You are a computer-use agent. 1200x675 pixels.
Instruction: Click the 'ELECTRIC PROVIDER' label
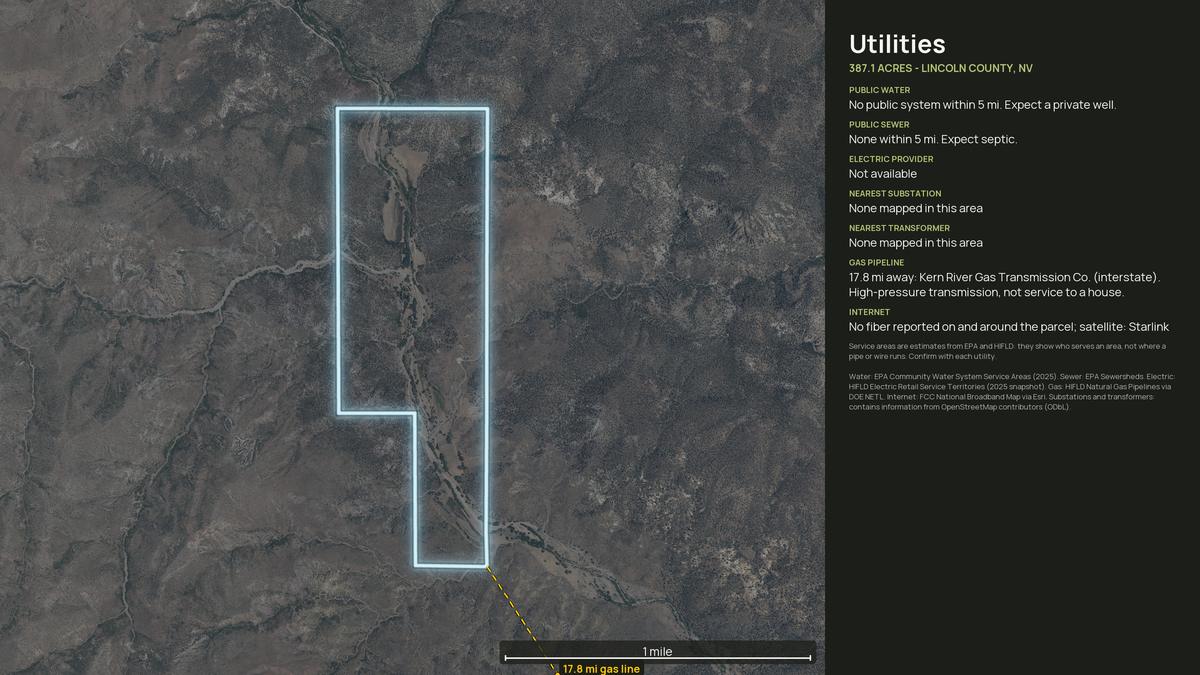pyautogui.click(x=891, y=159)
